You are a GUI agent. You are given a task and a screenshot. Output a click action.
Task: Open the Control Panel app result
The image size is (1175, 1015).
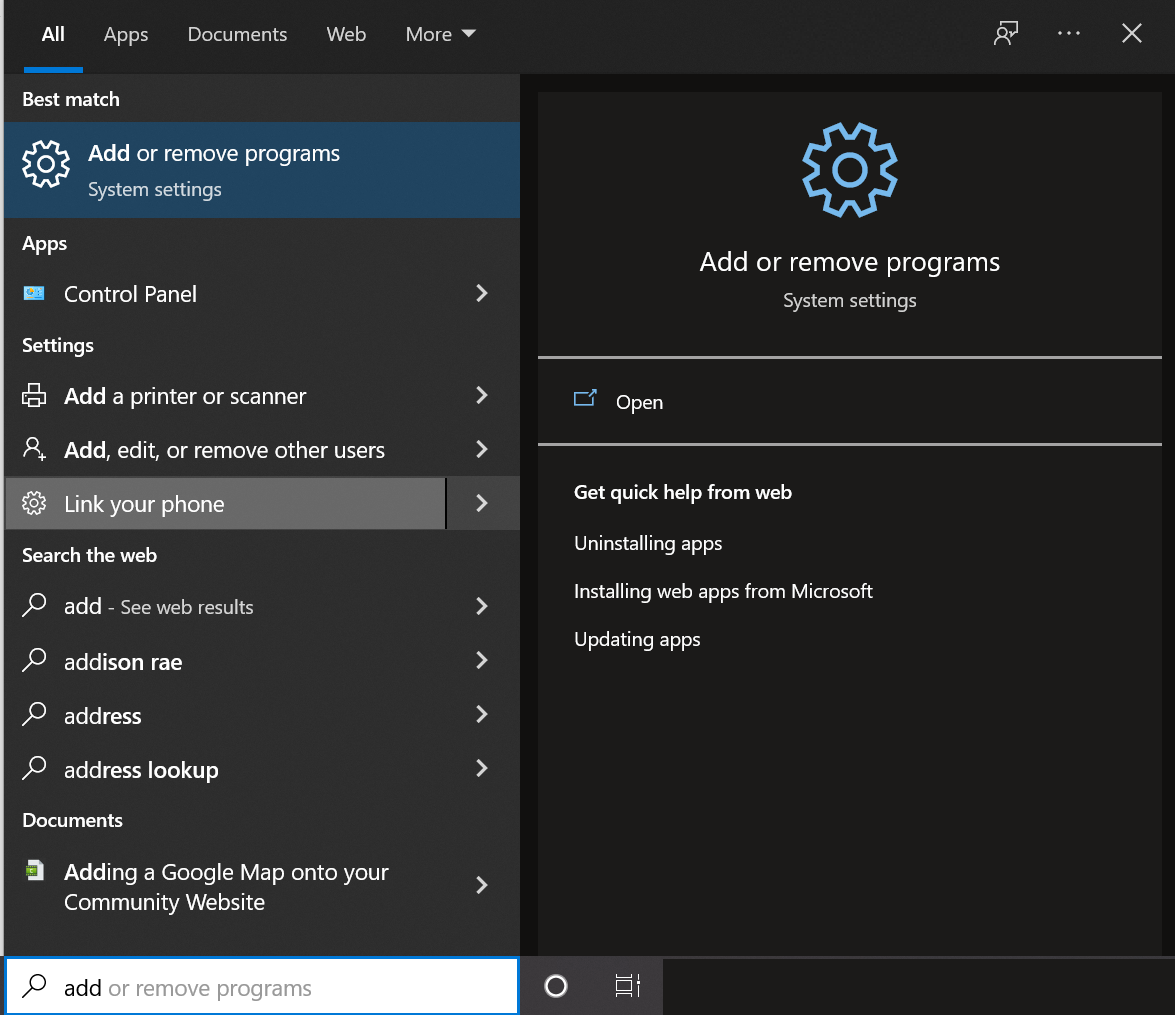click(225, 293)
